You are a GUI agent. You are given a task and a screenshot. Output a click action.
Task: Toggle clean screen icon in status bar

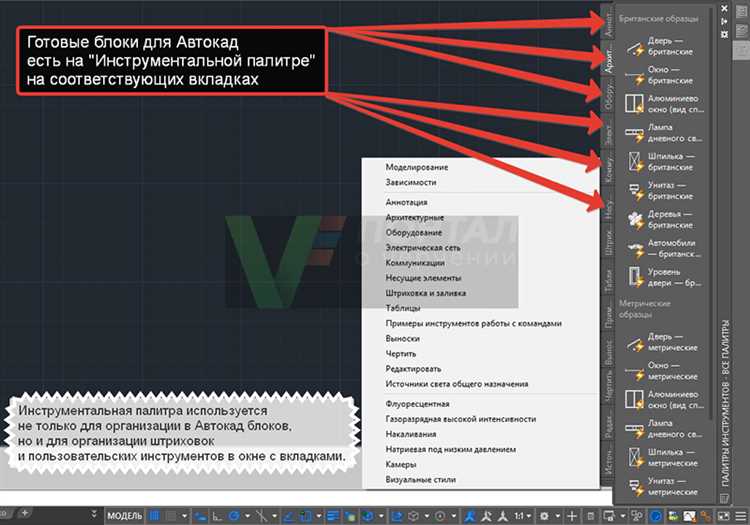tap(723, 516)
